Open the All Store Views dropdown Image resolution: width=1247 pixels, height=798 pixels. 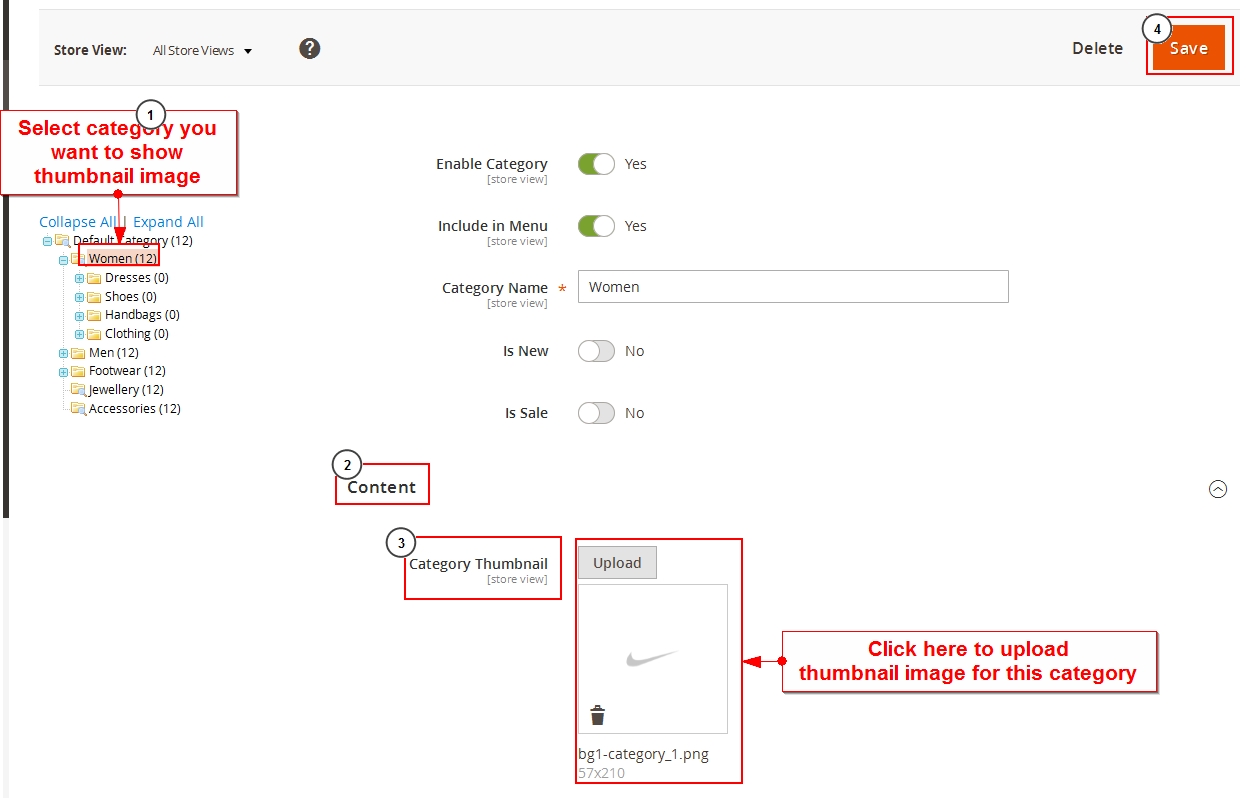pos(202,50)
